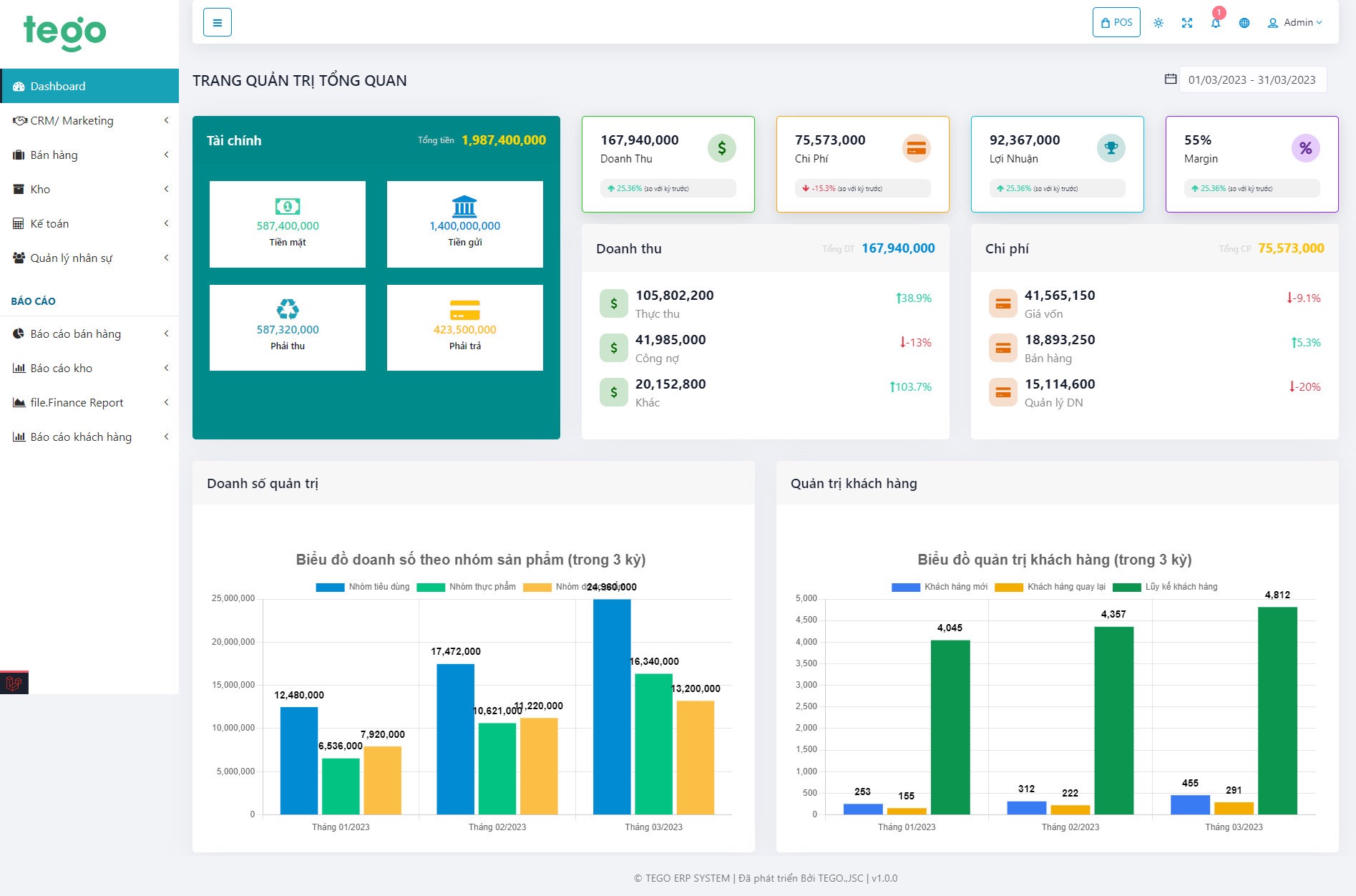This screenshot has height=896, width=1356.
Task: Toggle Nhóm tiêu dùng legend swatch
Action: (x=330, y=587)
